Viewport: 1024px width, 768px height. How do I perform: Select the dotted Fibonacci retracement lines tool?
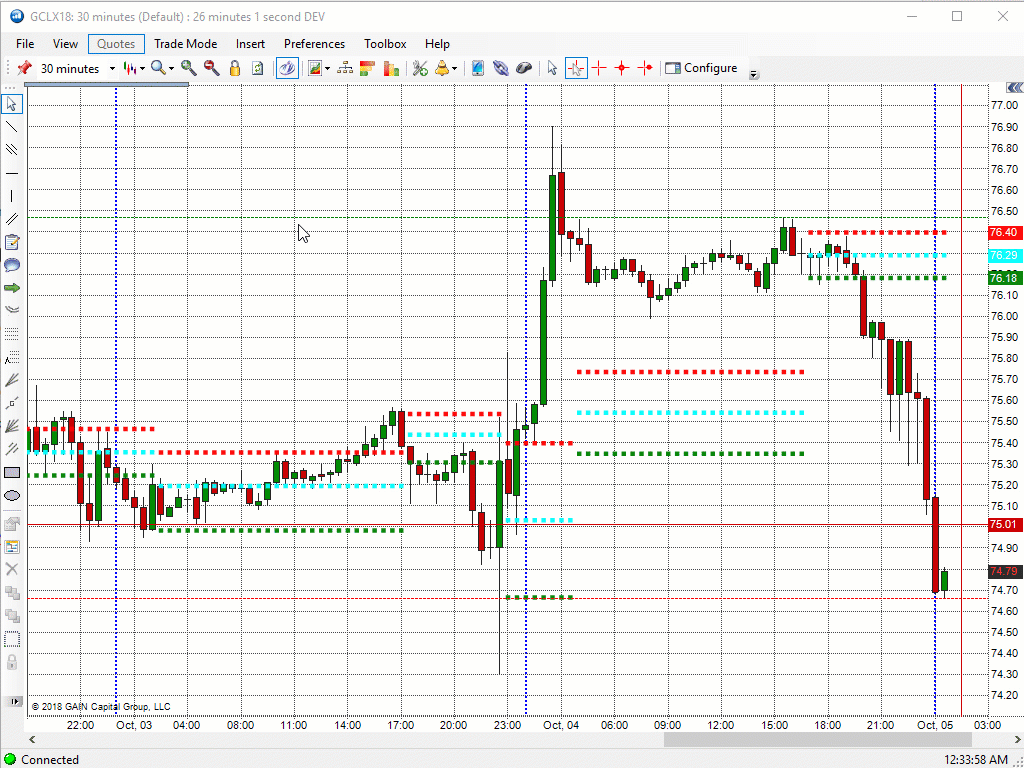tap(12, 333)
